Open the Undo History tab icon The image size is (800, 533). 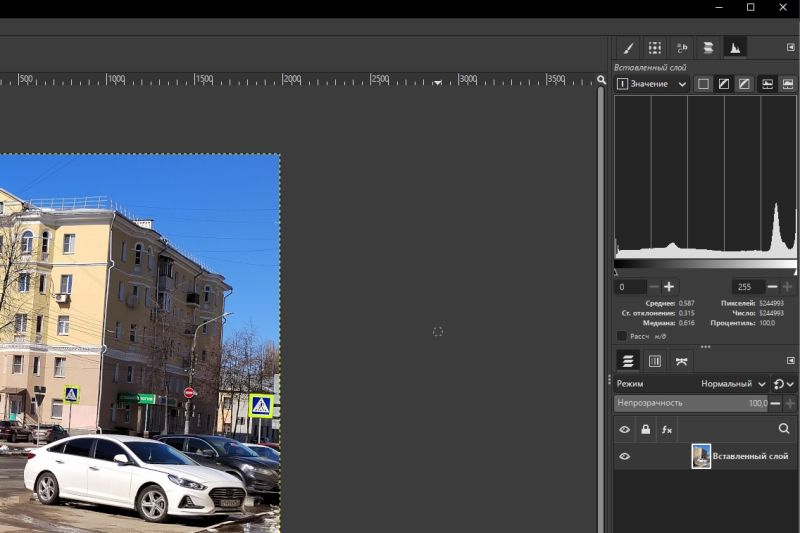681,48
